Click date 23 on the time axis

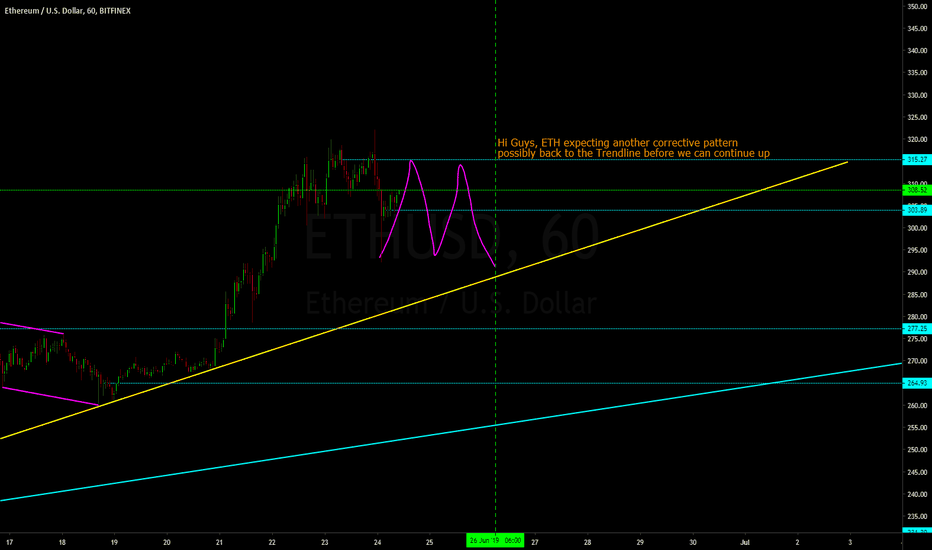coord(325,542)
